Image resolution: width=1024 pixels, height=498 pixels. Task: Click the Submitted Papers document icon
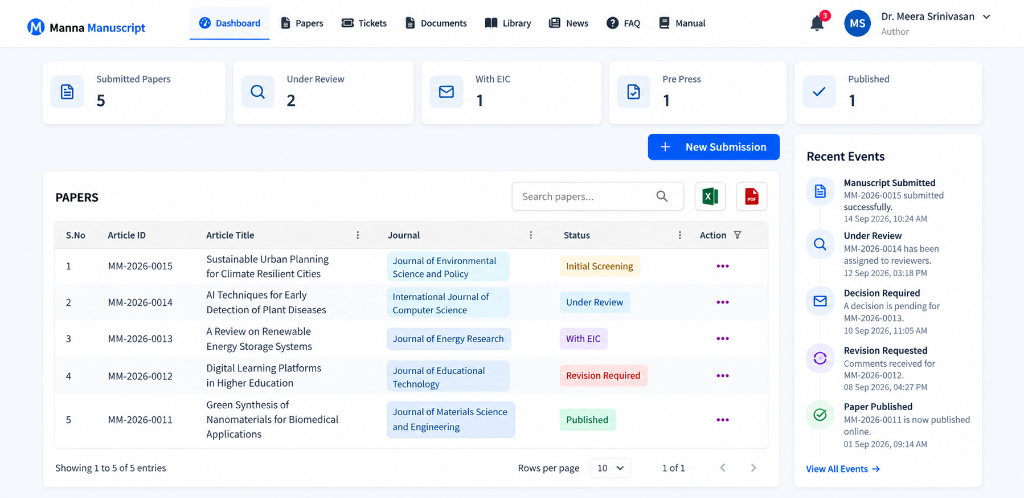tap(67, 92)
